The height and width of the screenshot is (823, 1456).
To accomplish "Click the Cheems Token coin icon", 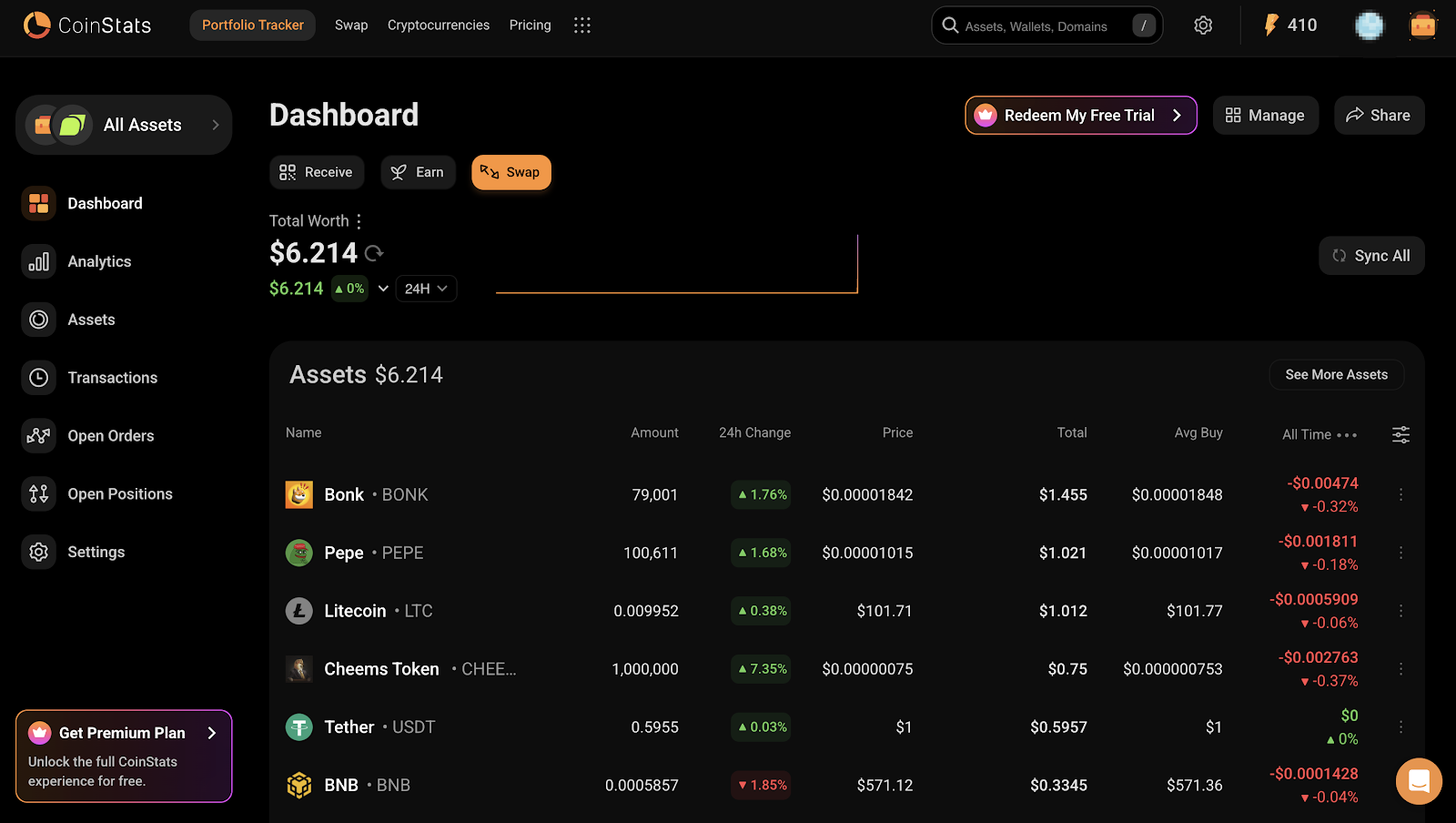I will point(299,669).
